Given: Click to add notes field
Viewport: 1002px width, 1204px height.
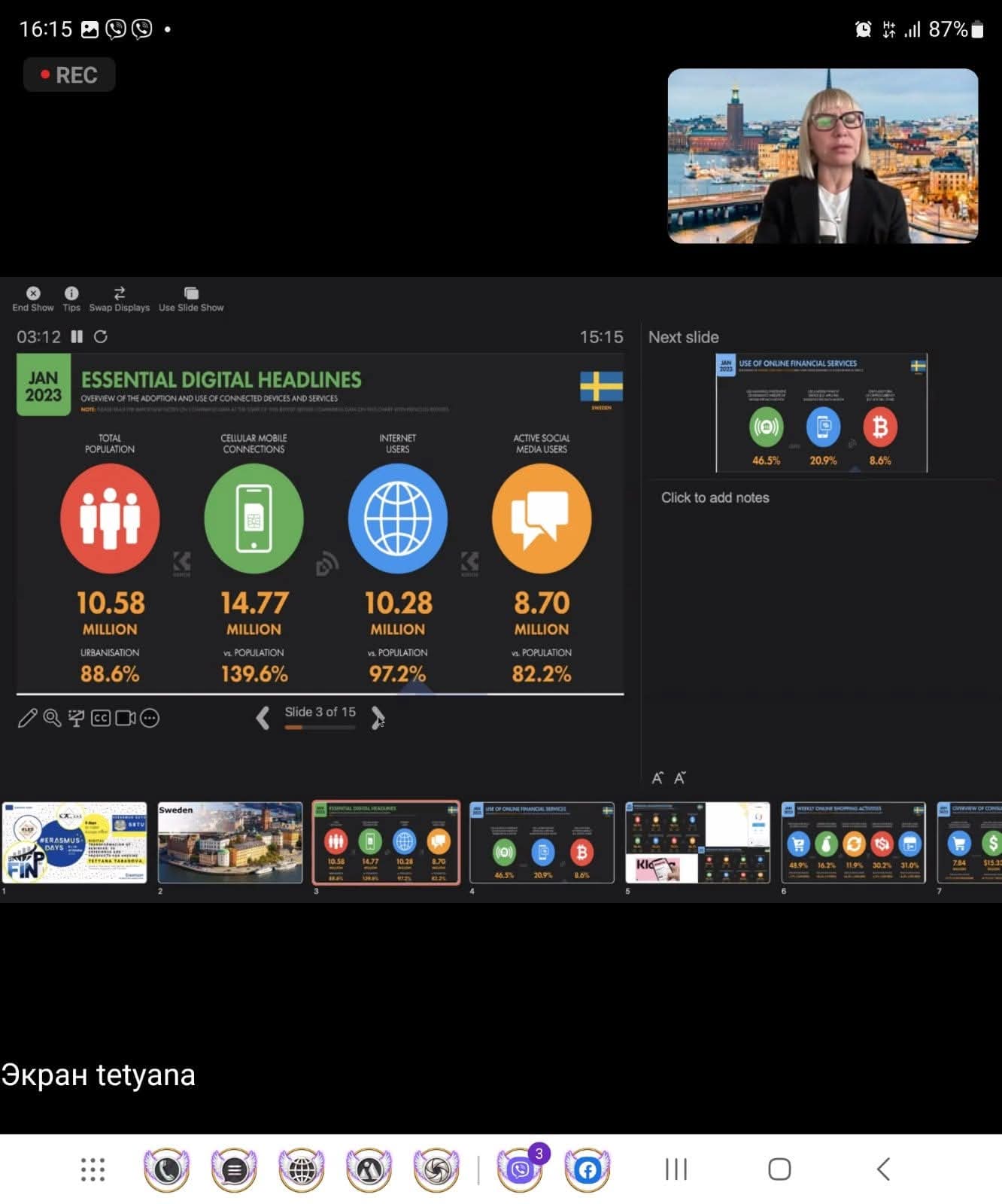Looking at the screenshot, I should [x=715, y=497].
